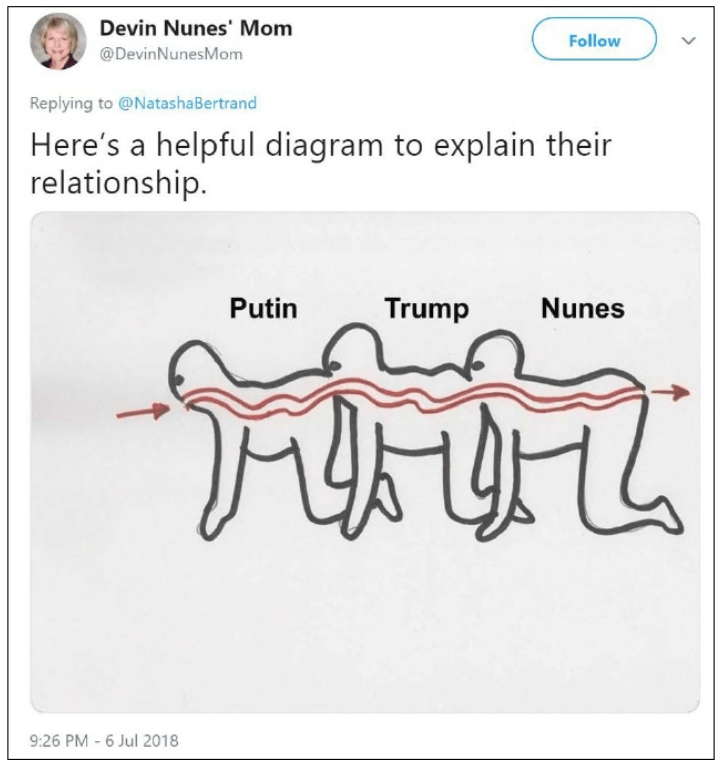
Task: Open the tweet options chevron menu
Action: pyautogui.click(x=689, y=40)
